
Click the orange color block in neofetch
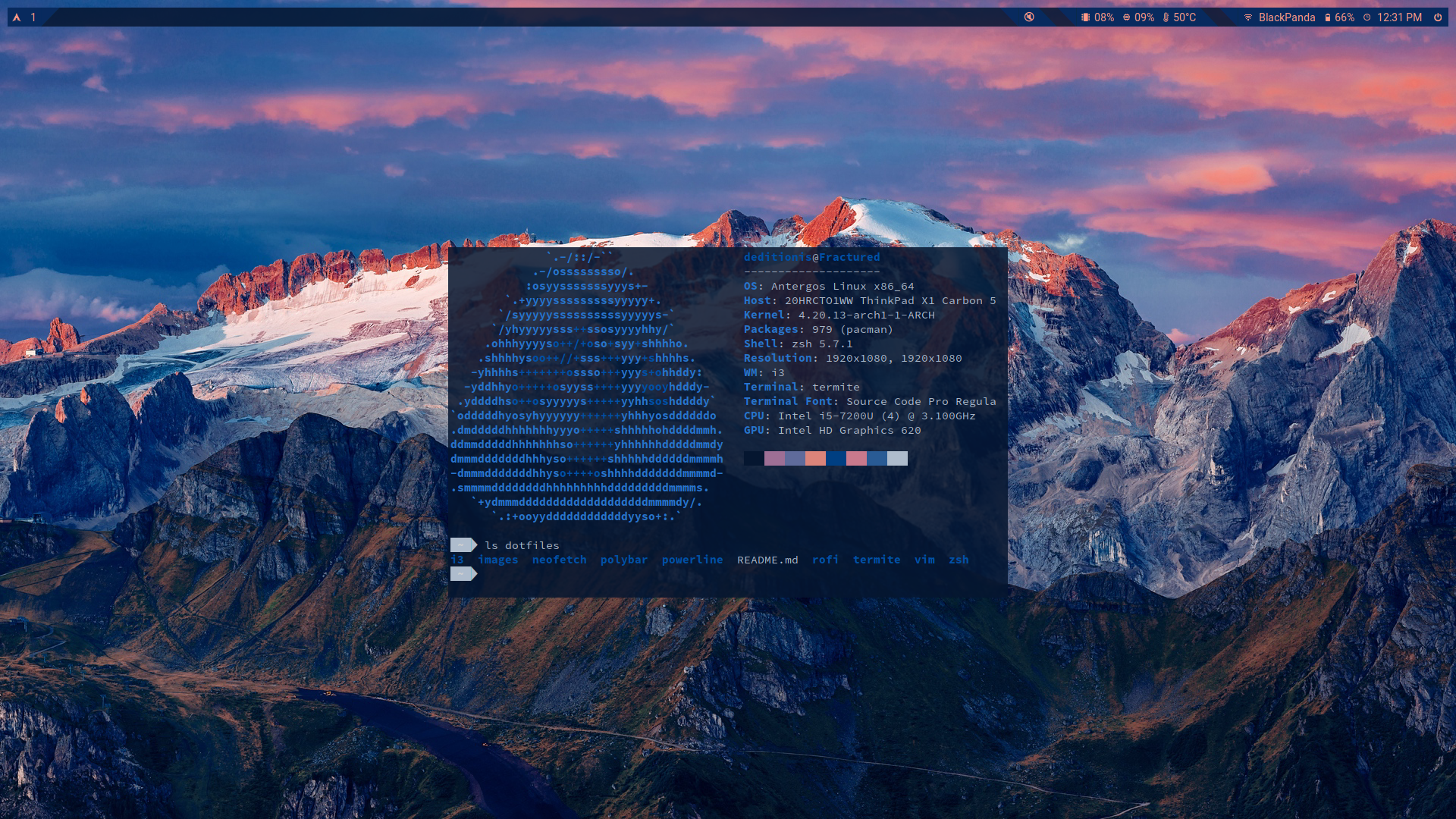pyautogui.click(x=815, y=458)
